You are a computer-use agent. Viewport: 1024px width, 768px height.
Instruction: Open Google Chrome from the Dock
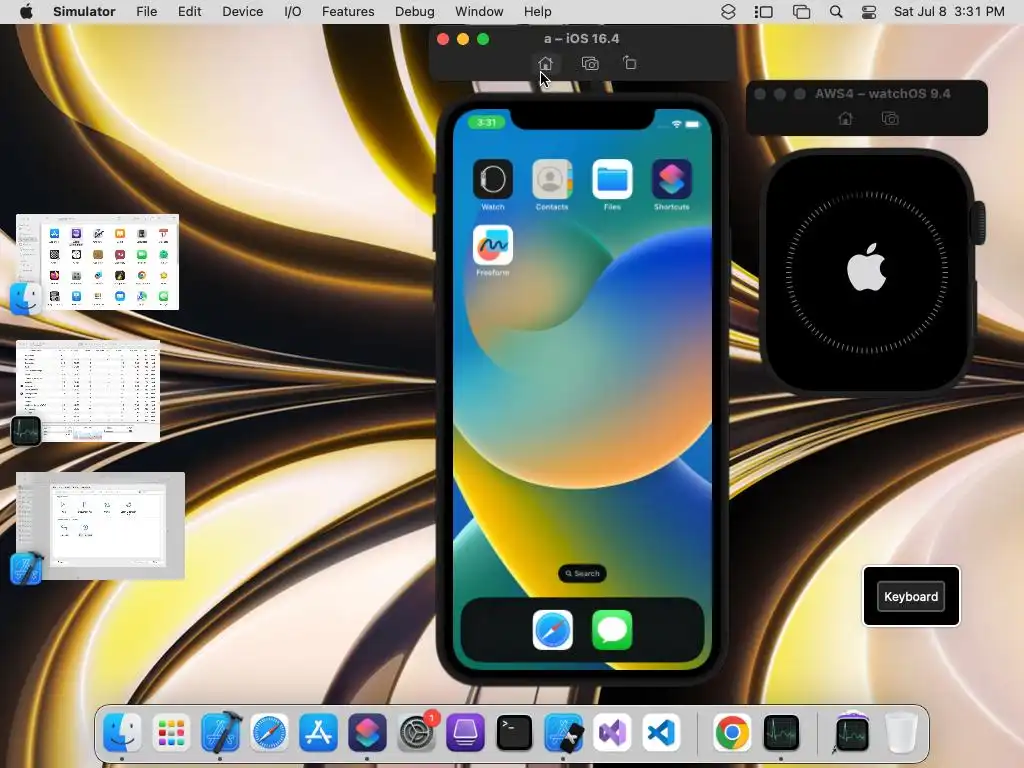pos(732,732)
